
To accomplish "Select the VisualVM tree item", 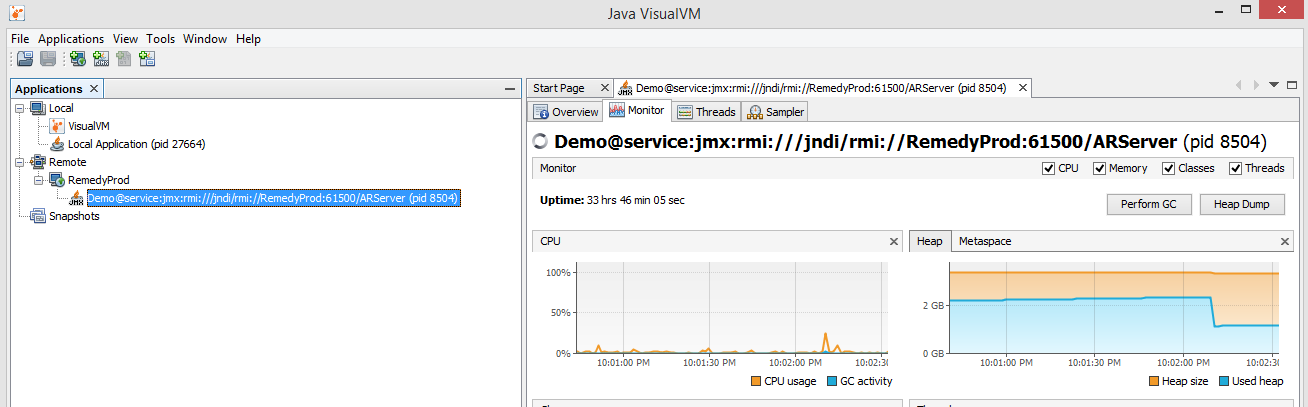I will [89, 126].
